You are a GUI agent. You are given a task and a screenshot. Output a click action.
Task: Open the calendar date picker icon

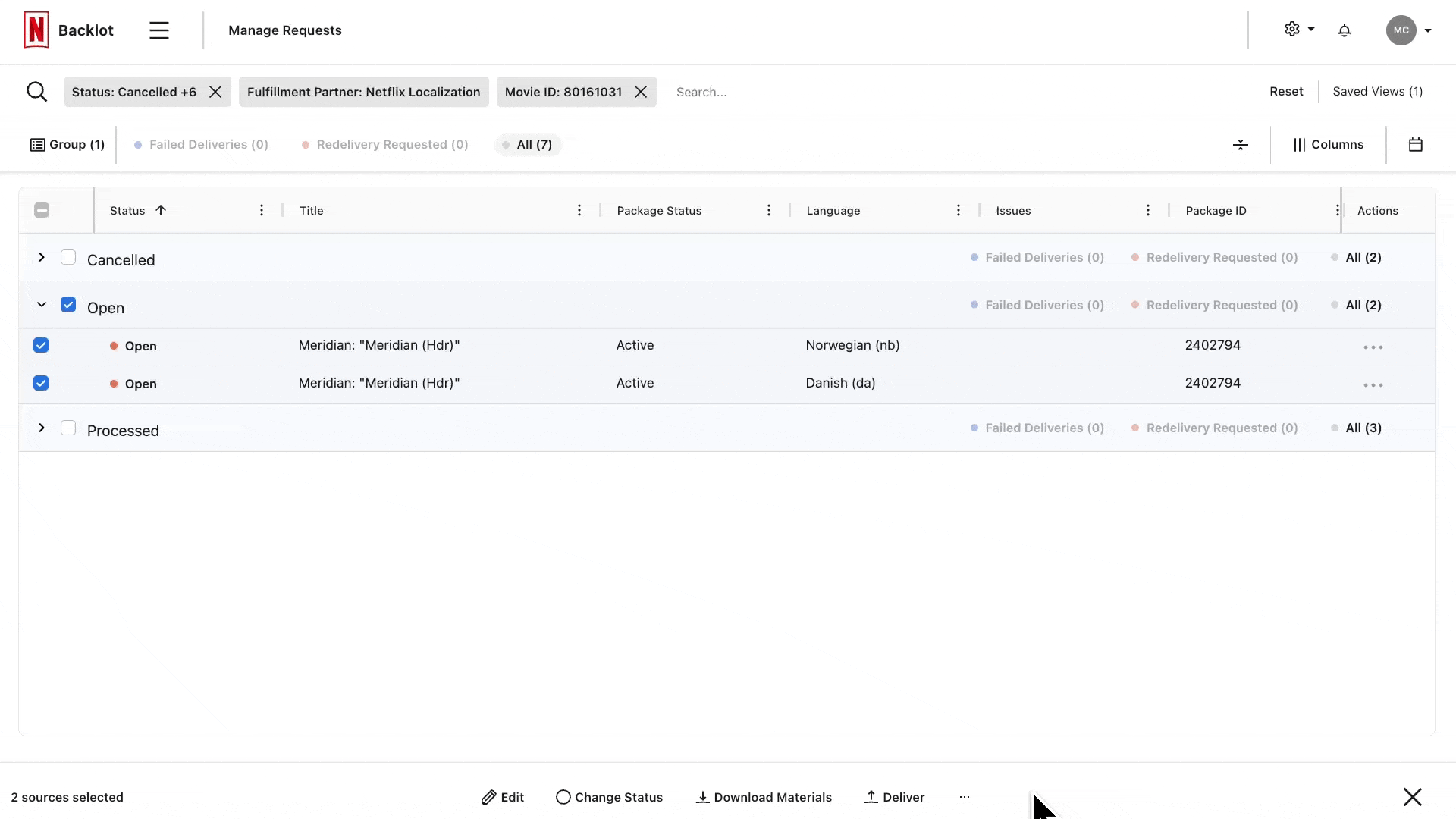1415,145
